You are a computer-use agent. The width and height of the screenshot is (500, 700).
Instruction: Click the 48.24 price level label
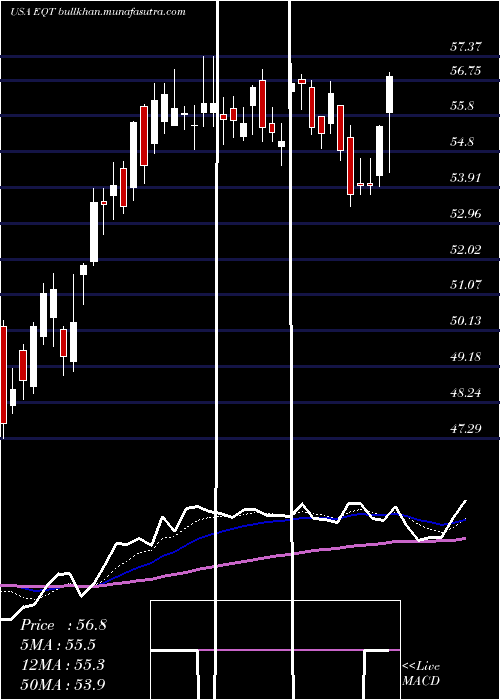tap(466, 393)
